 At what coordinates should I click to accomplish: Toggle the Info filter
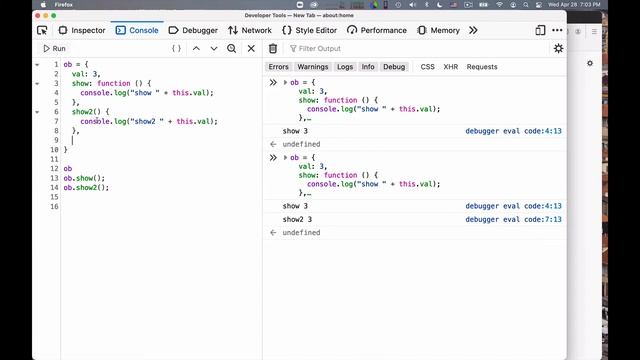[x=368, y=67]
